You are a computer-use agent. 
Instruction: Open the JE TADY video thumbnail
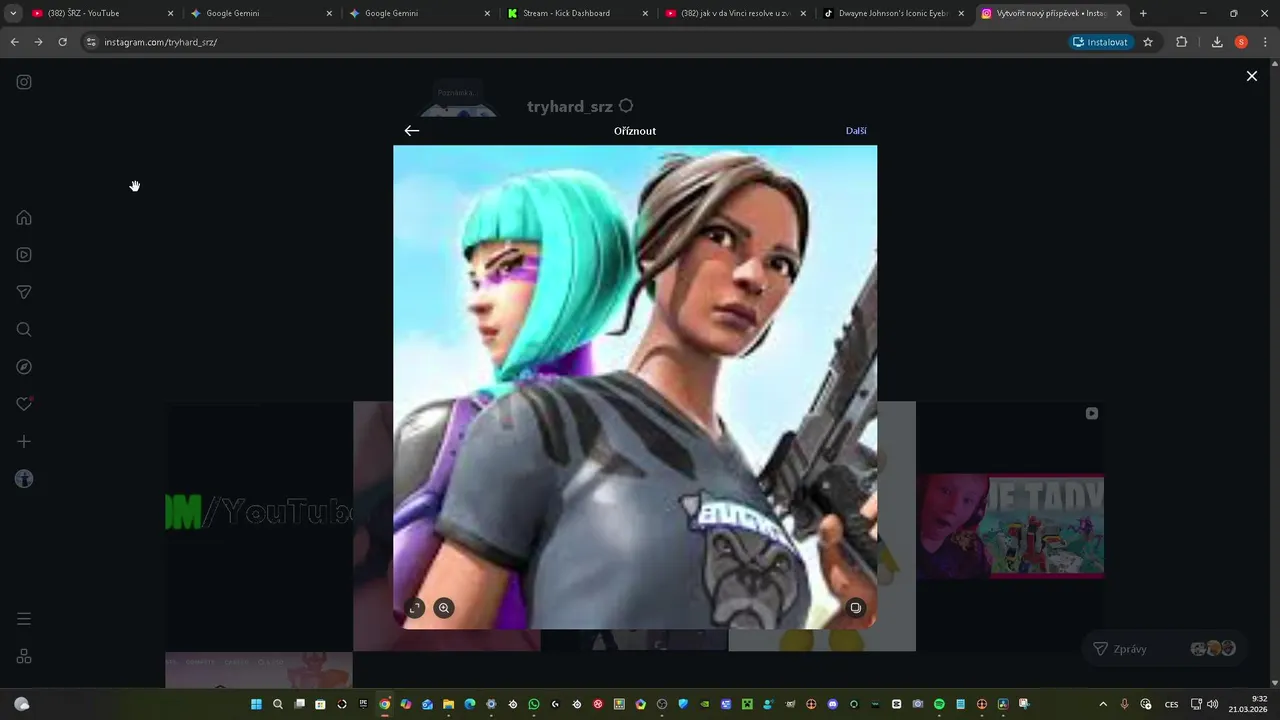pyautogui.click(x=1010, y=526)
